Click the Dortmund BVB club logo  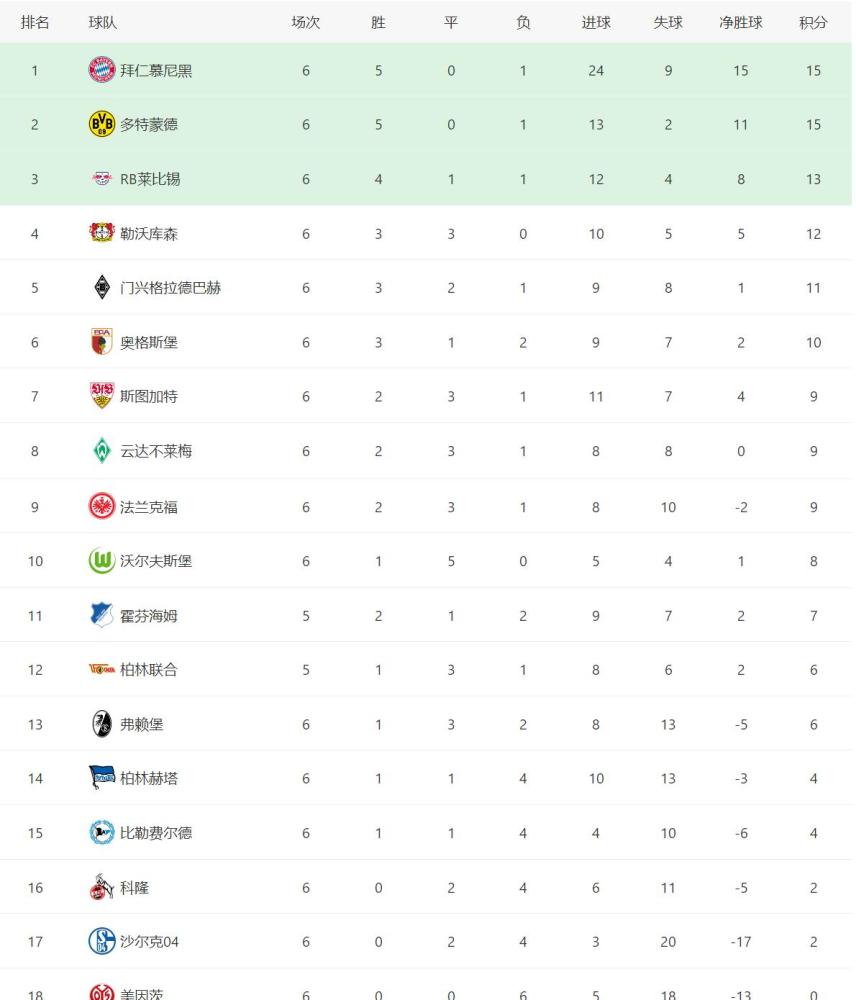click(101, 124)
